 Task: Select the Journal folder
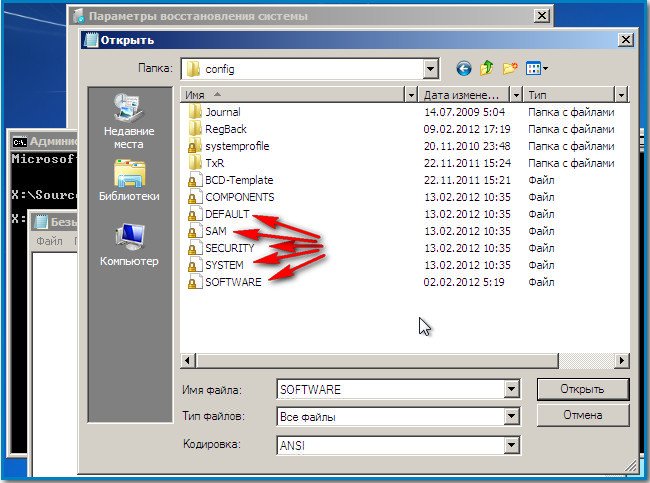(x=222, y=112)
